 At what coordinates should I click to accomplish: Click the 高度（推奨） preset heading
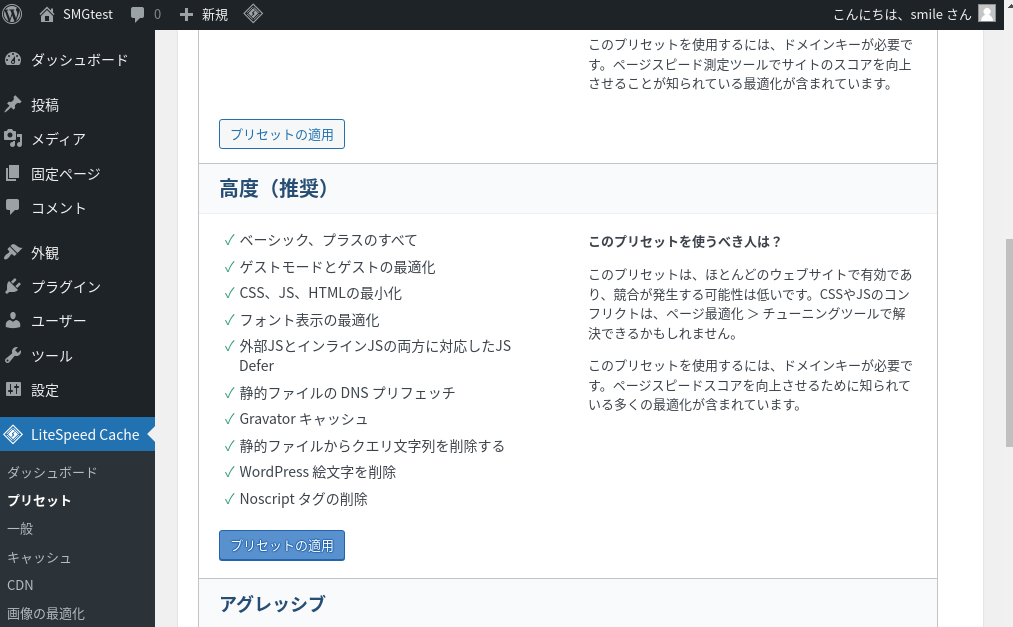tap(274, 189)
